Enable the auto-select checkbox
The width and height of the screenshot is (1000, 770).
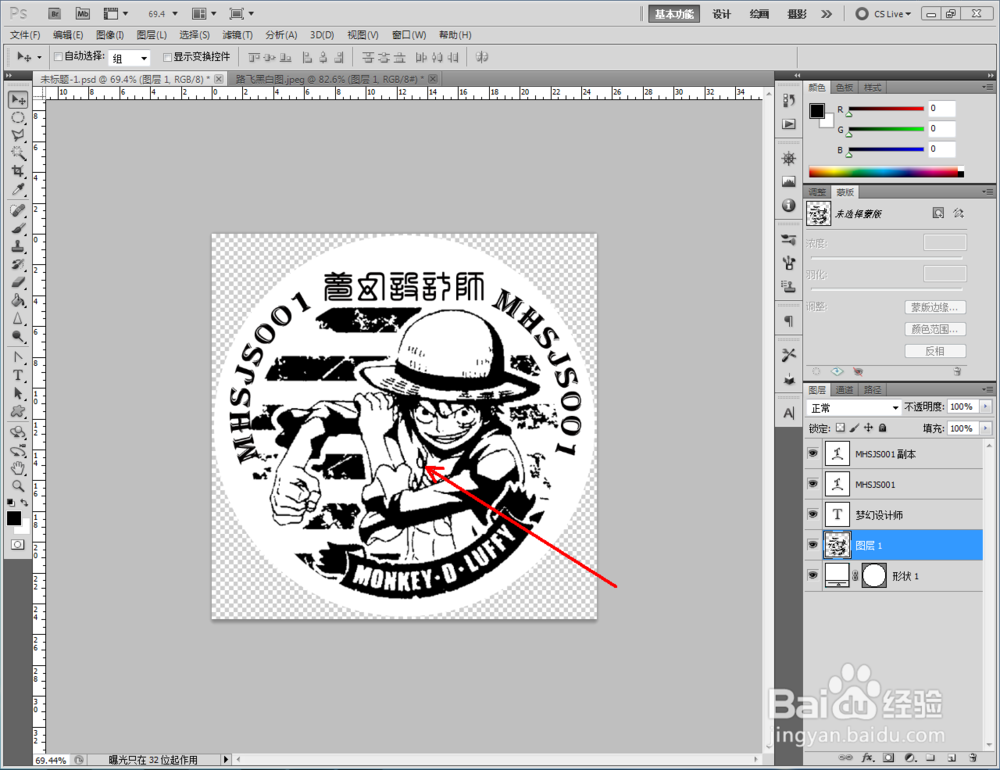pyautogui.click(x=58, y=57)
